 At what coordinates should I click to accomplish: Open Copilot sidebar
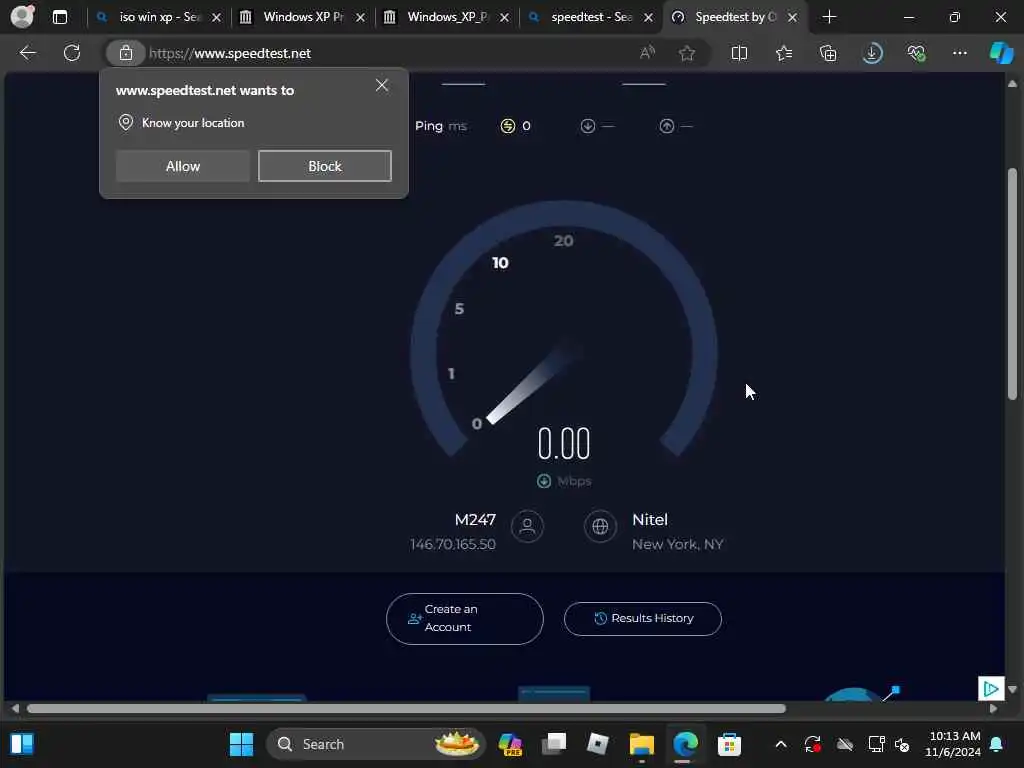pos(1001,53)
